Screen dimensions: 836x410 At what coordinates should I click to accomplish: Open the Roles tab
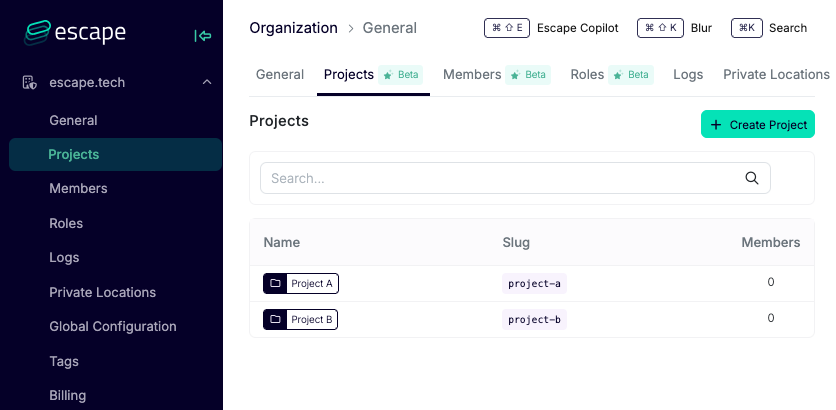[x=587, y=75]
